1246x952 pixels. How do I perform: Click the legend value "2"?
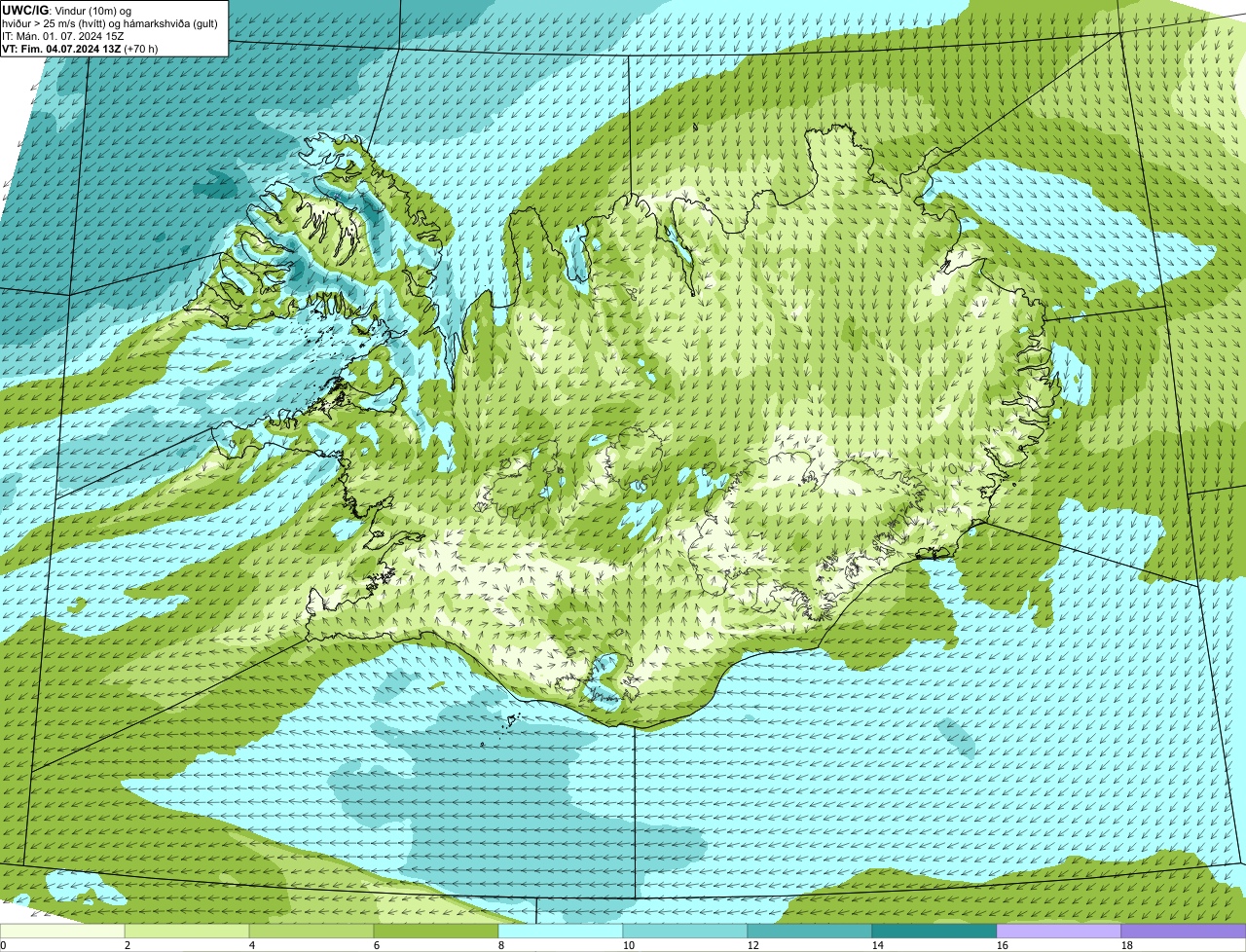pyautogui.click(x=127, y=945)
